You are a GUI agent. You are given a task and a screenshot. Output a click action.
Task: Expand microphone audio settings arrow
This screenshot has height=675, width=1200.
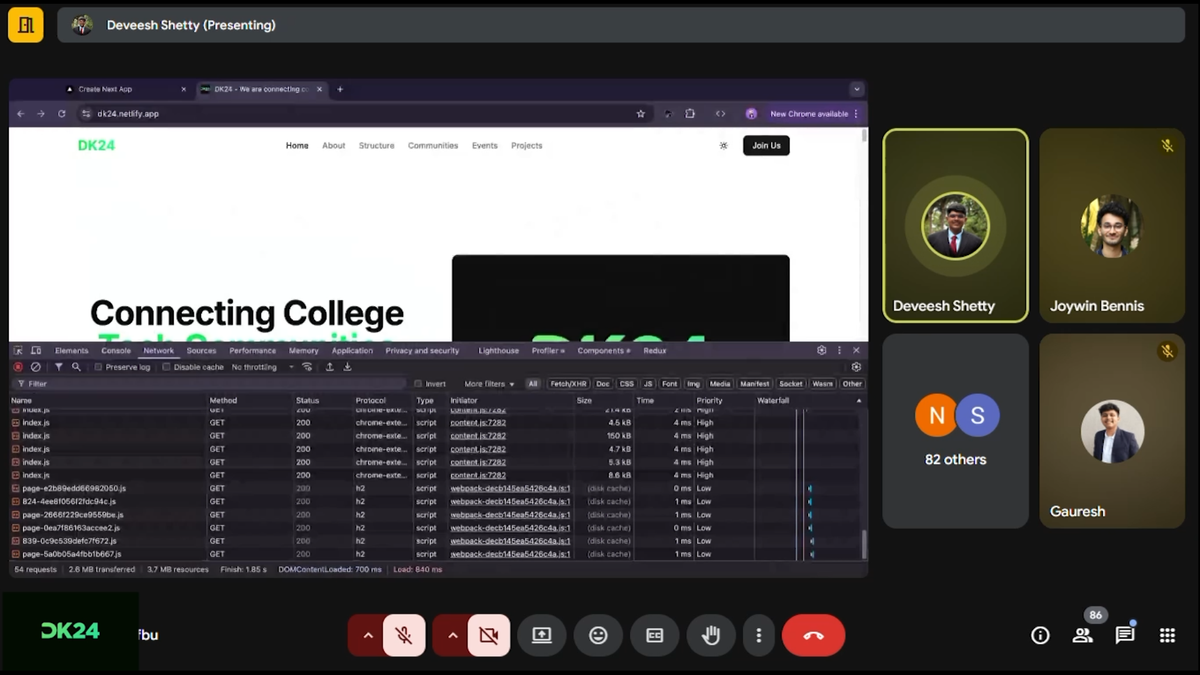tap(367, 635)
